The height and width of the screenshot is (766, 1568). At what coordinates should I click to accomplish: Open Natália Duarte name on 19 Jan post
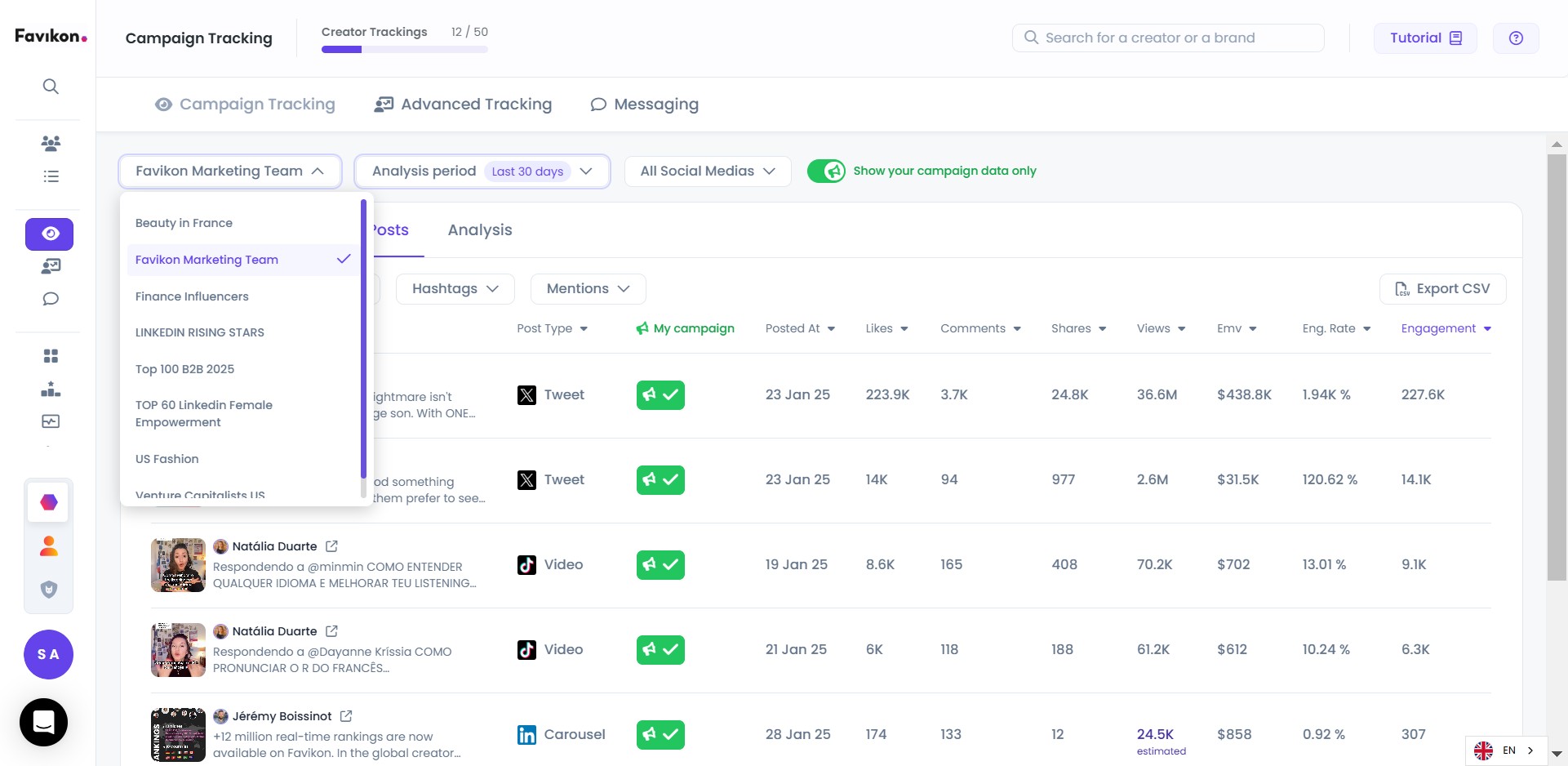(x=274, y=546)
